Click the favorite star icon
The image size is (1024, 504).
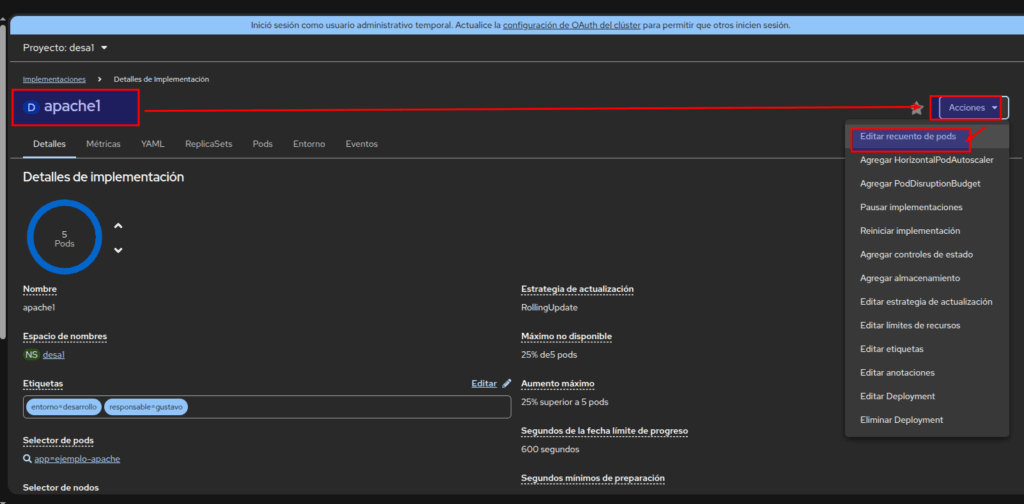[917, 108]
